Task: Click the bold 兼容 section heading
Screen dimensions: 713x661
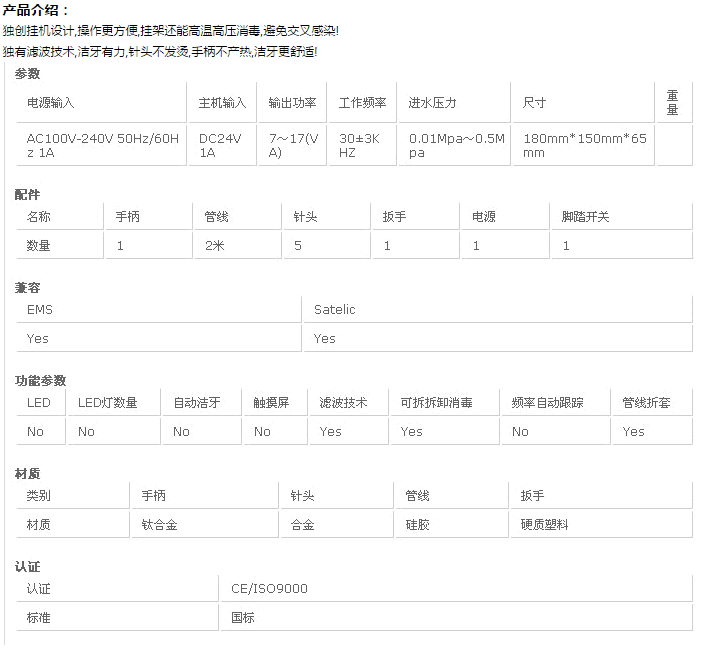Action: (x=27, y=288)
